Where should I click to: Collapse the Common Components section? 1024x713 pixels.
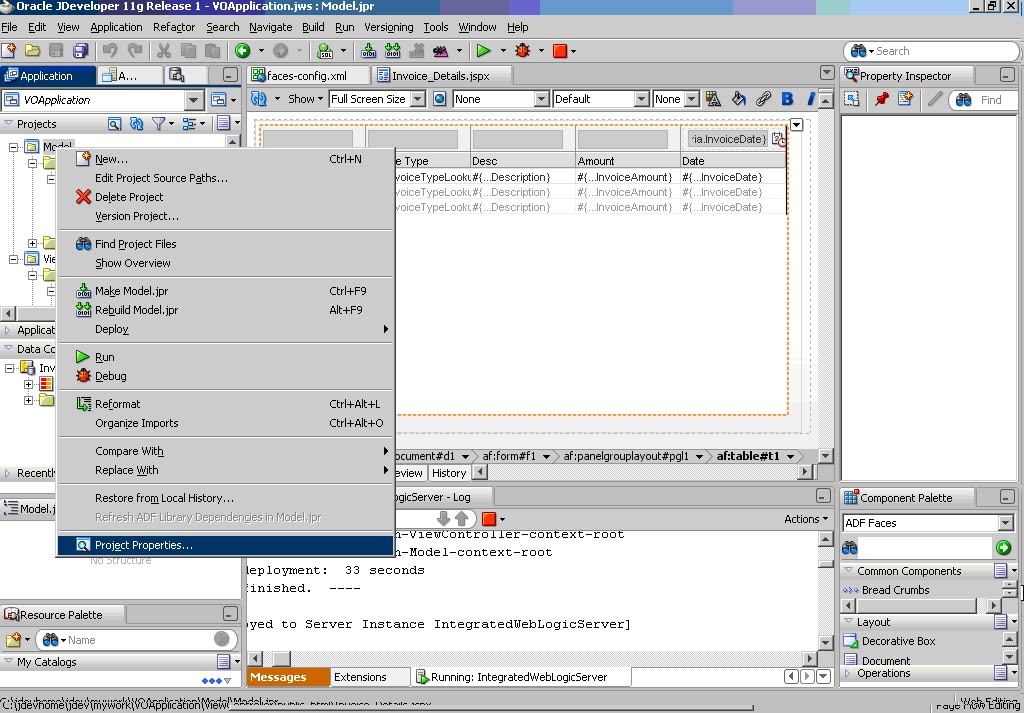[849, 571]
